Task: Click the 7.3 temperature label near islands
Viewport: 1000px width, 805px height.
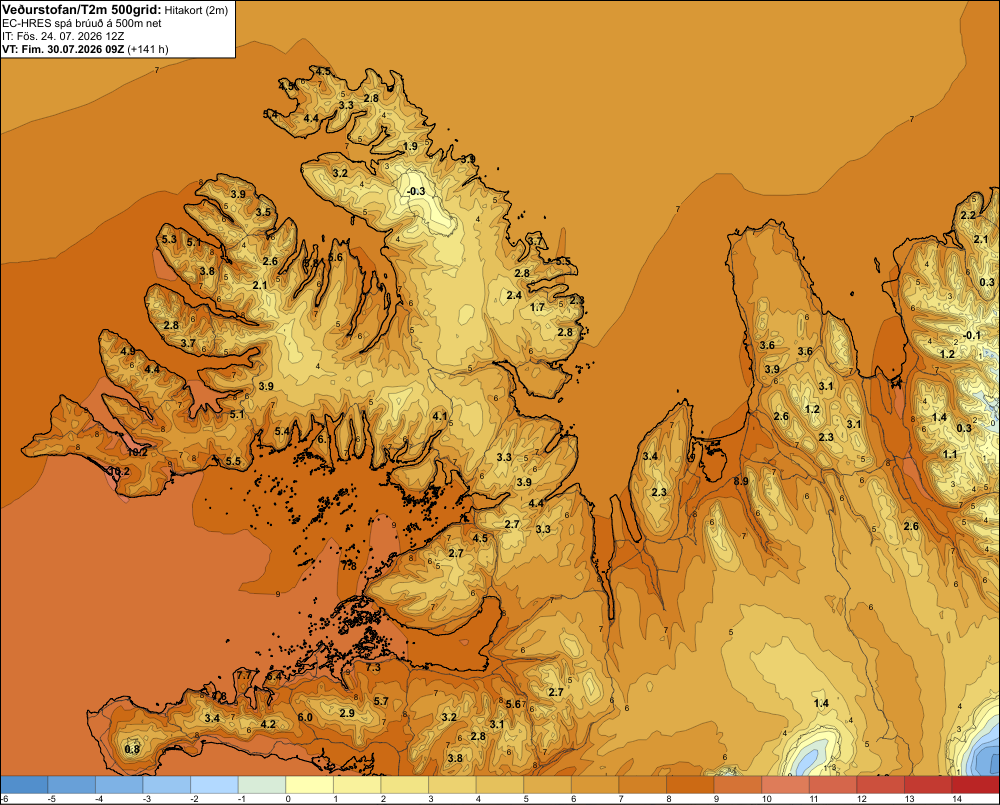Action: (372, 667)
